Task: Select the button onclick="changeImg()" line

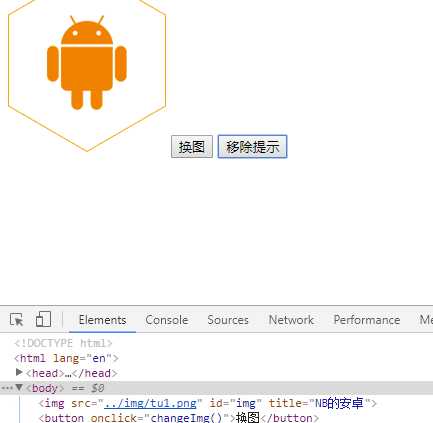Action: pyautogui.click(x=179, y=418)
